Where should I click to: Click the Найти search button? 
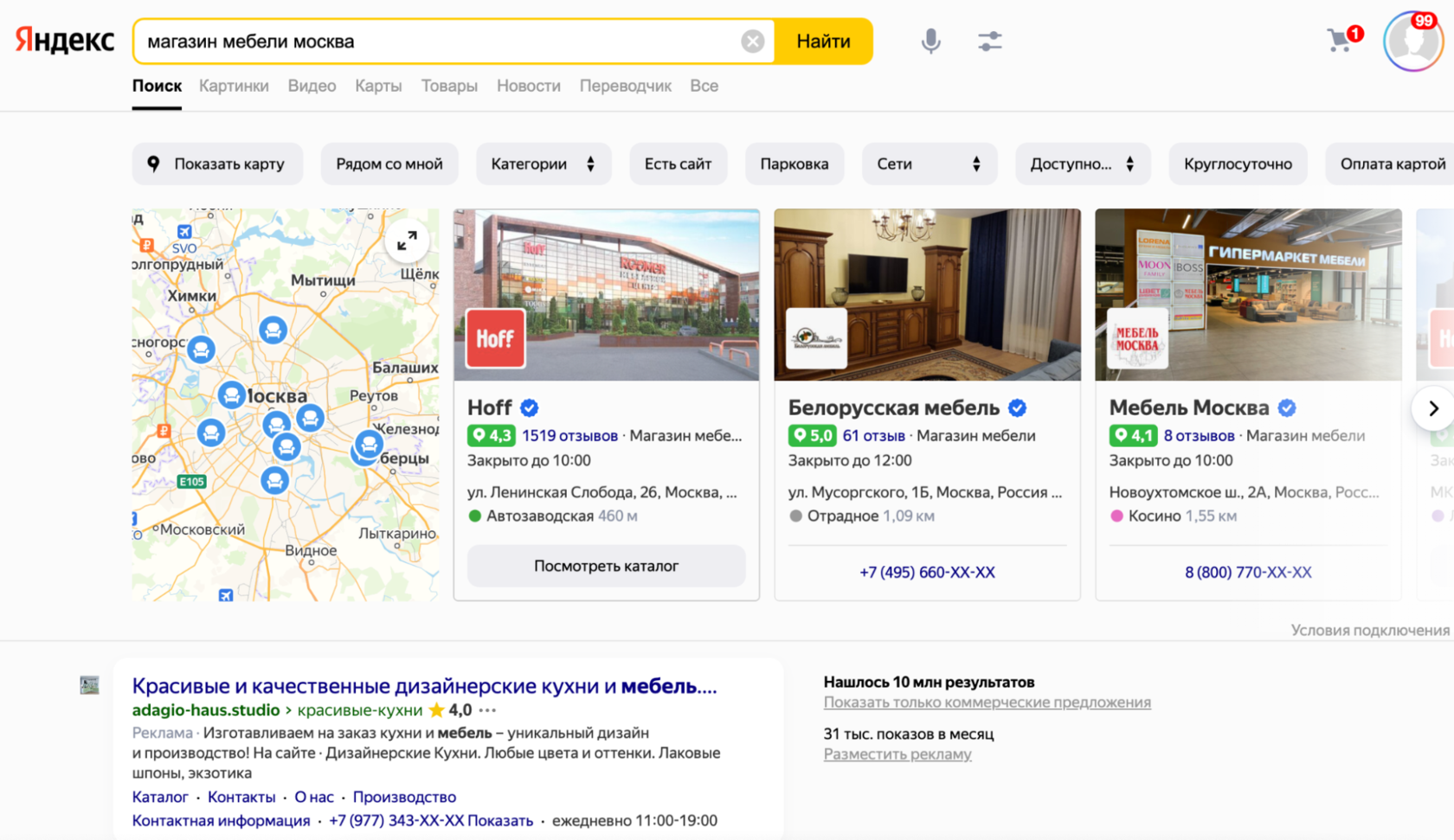[x=823, y=42]
